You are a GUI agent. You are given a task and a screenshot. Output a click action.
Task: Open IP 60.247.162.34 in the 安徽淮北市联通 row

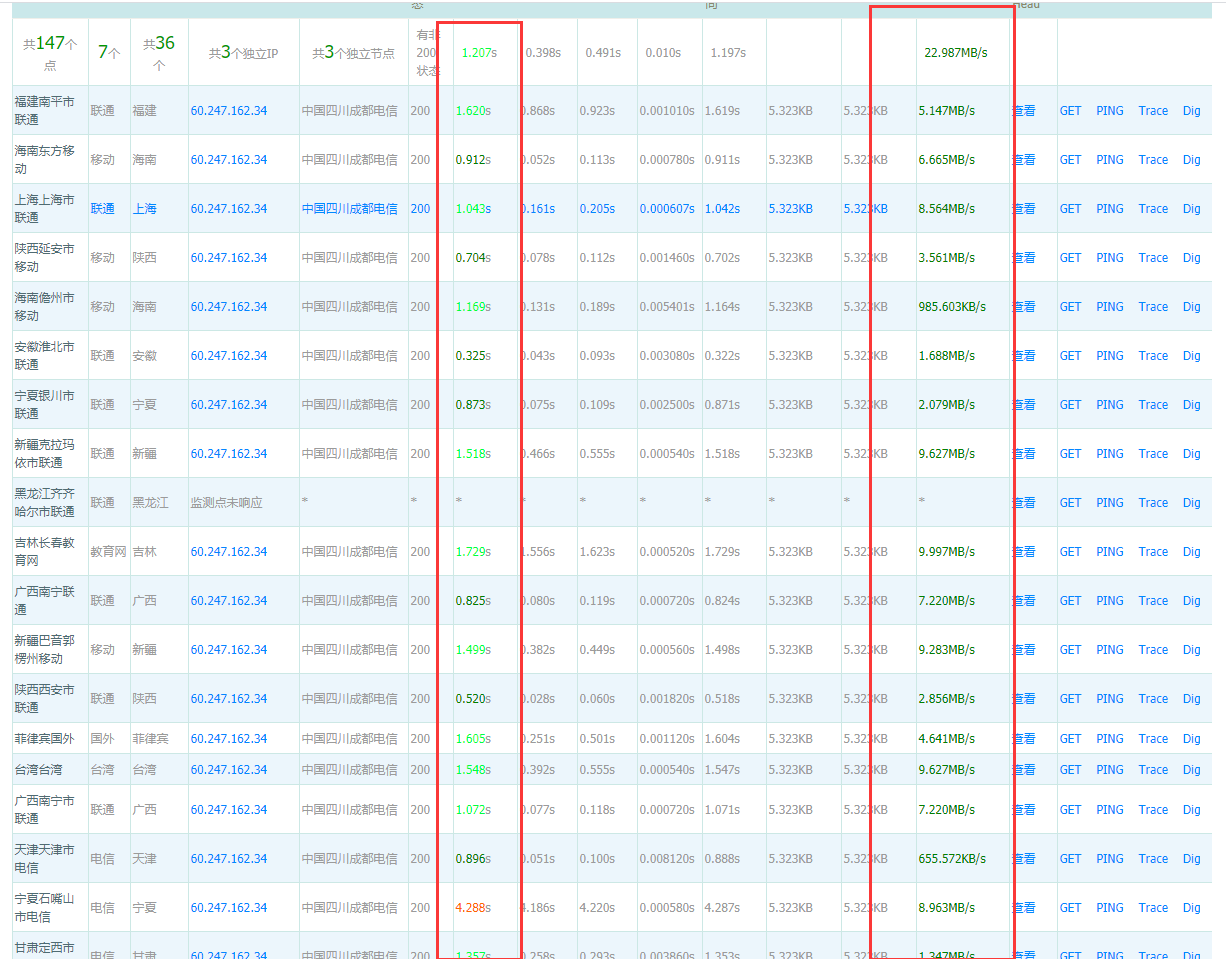229,356
